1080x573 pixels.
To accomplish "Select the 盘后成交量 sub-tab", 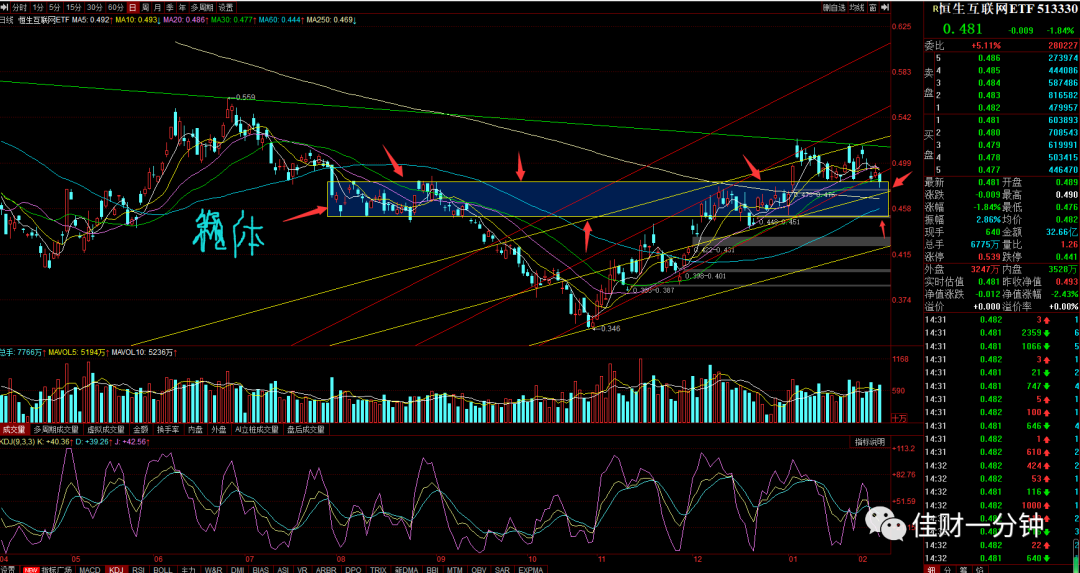I will coord(305,429).
